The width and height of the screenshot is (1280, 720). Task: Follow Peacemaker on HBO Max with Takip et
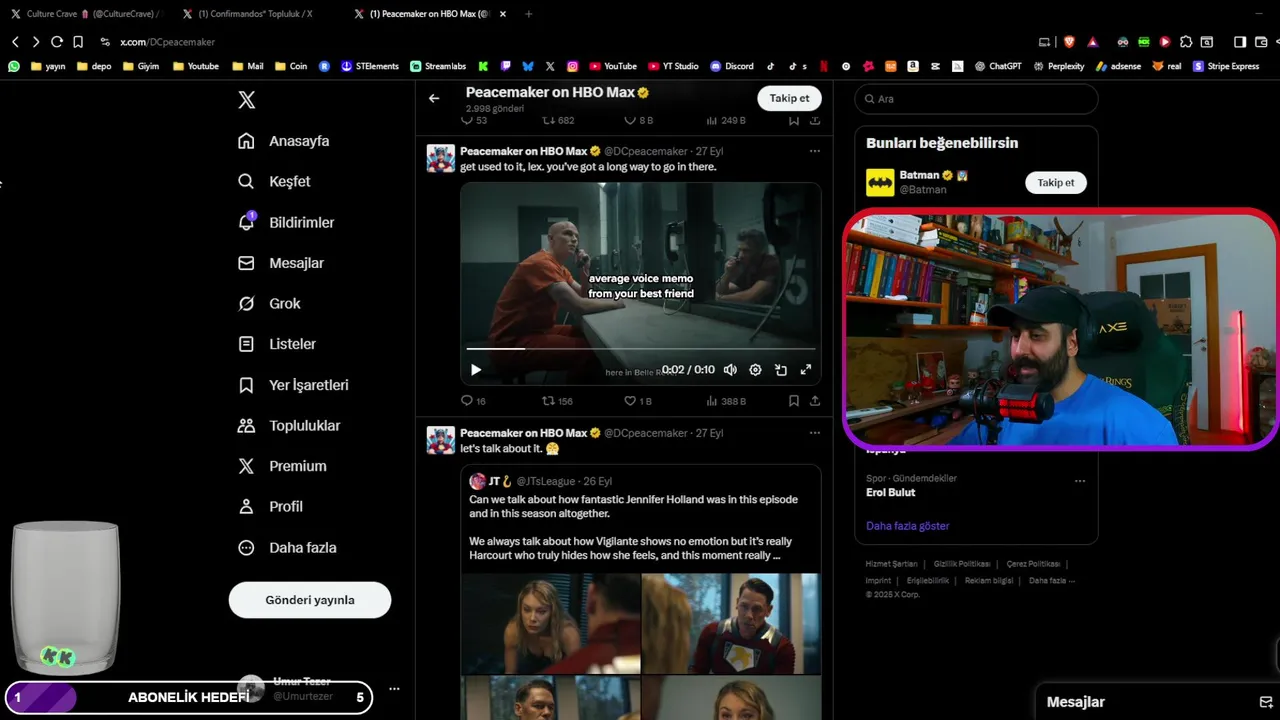(789, 98)
